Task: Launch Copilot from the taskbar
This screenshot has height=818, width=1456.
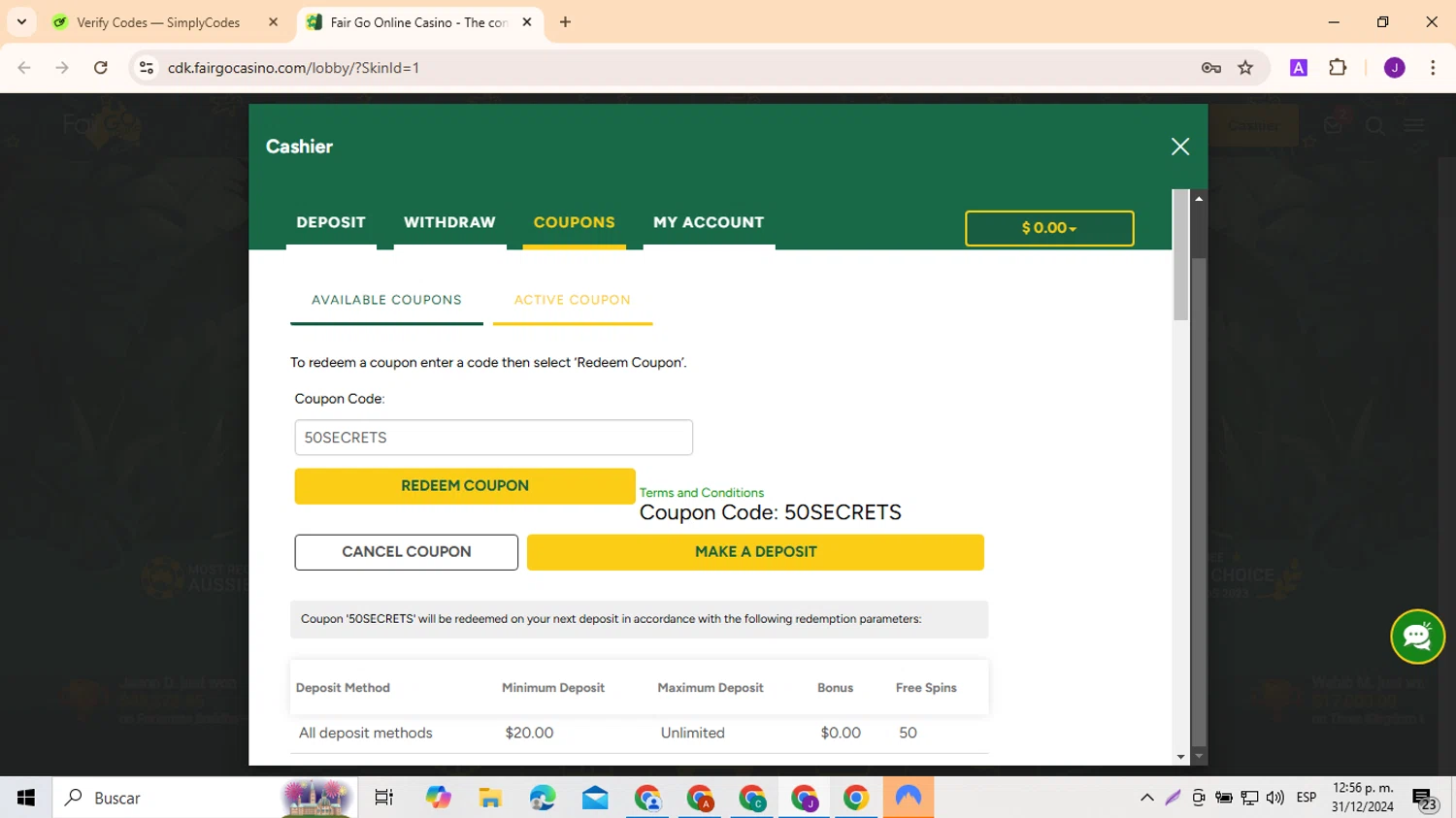Action: 438,798
